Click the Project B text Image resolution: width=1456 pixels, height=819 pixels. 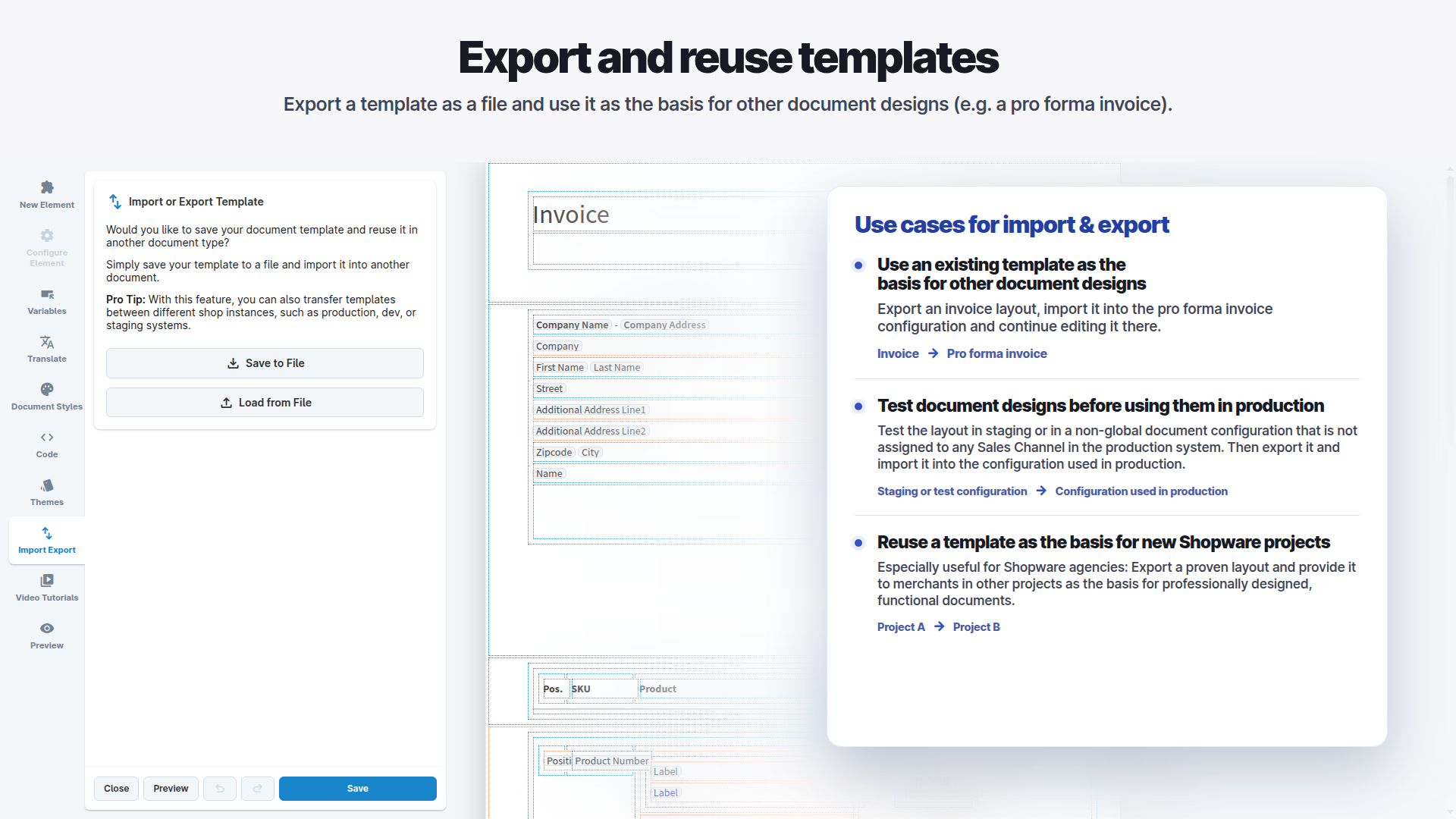coord(976,627)
